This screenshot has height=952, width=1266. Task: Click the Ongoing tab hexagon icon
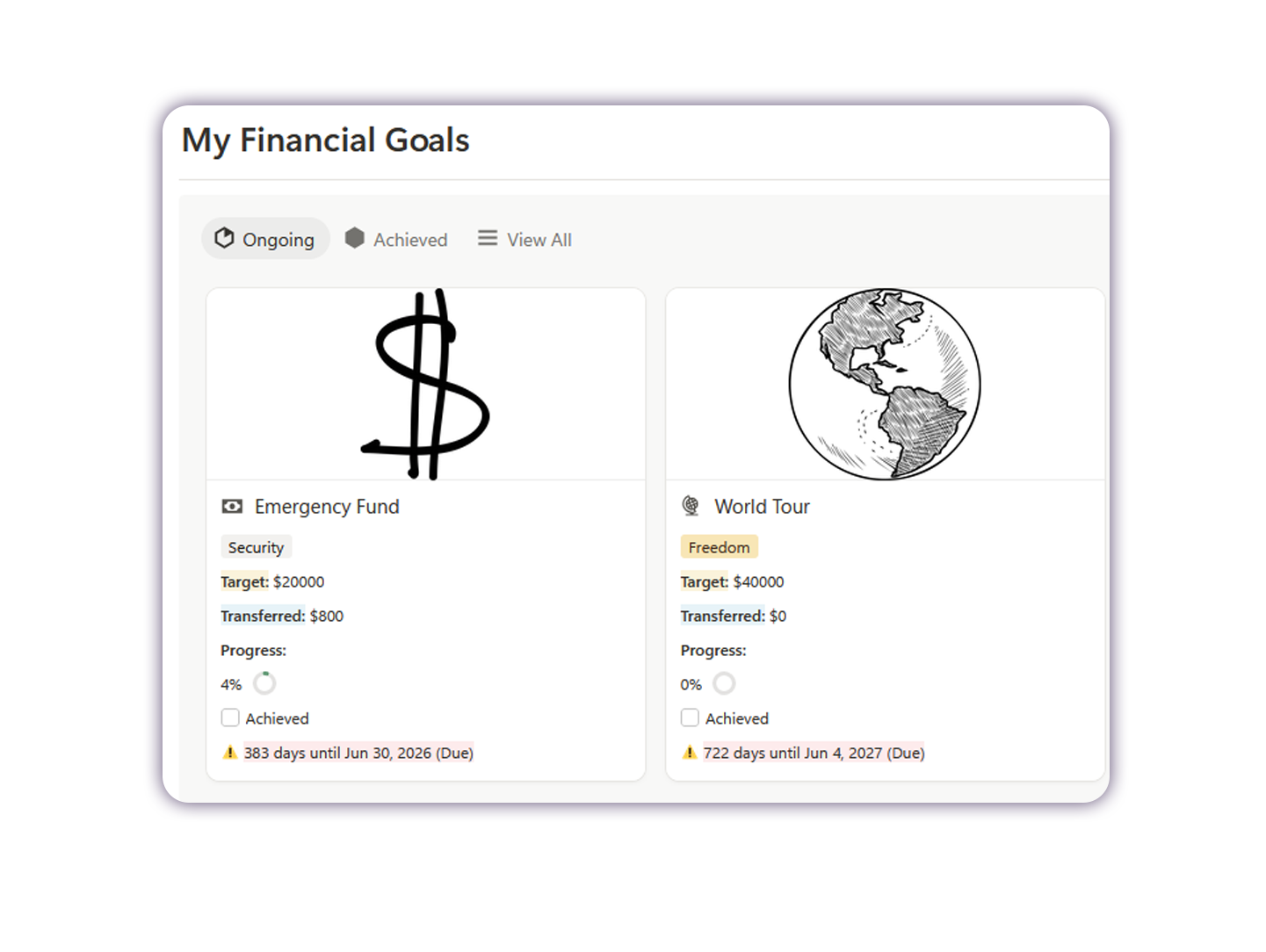tap(225, 239)
